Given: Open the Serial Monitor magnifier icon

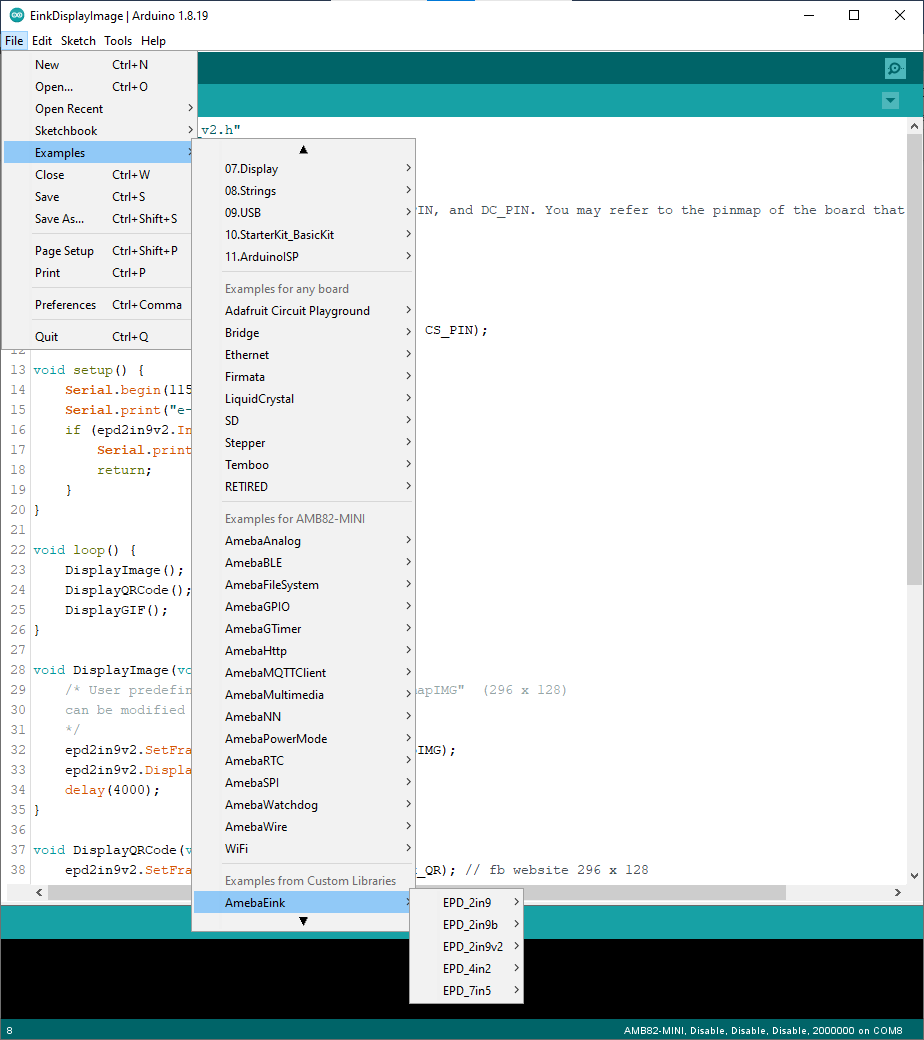Looking at the screenshot, I should [x=895, y=68].
